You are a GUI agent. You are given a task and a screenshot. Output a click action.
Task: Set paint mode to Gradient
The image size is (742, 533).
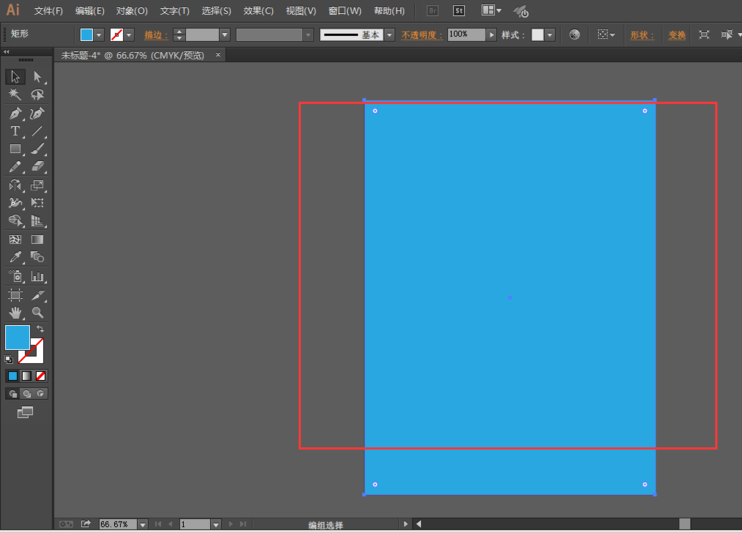26,376
